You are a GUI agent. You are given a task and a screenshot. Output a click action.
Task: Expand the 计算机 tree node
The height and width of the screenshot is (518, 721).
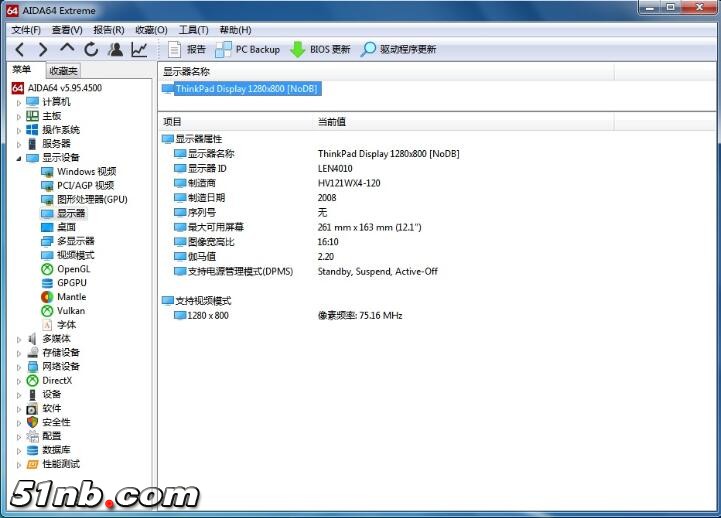(18, 102)
